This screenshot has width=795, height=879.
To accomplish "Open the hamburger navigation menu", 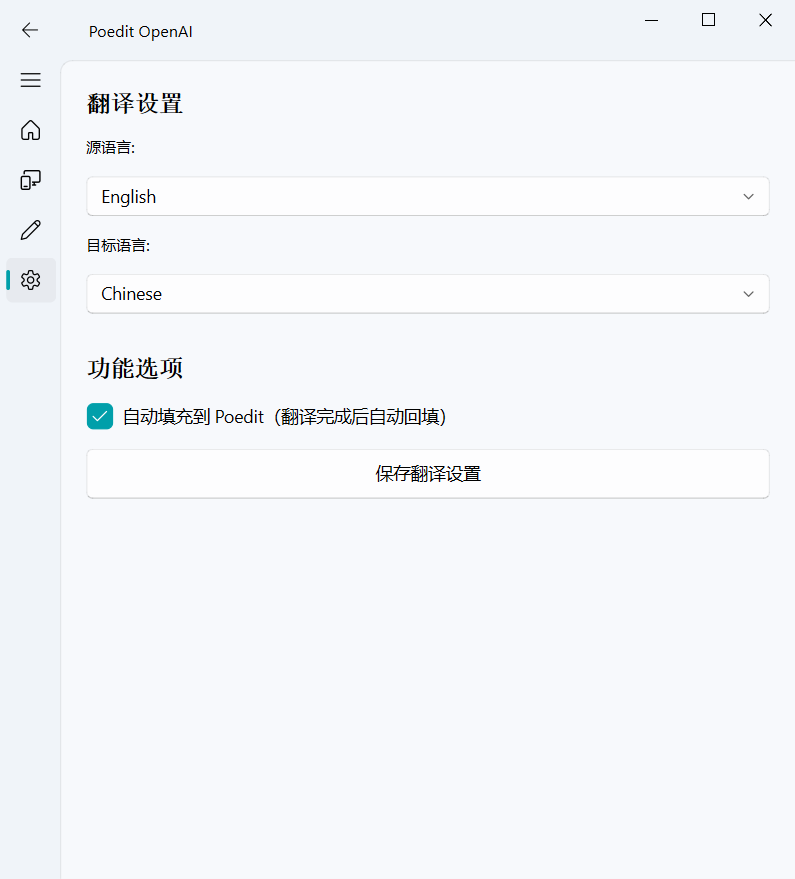I will pyautogui.click(x=30, y=80).
